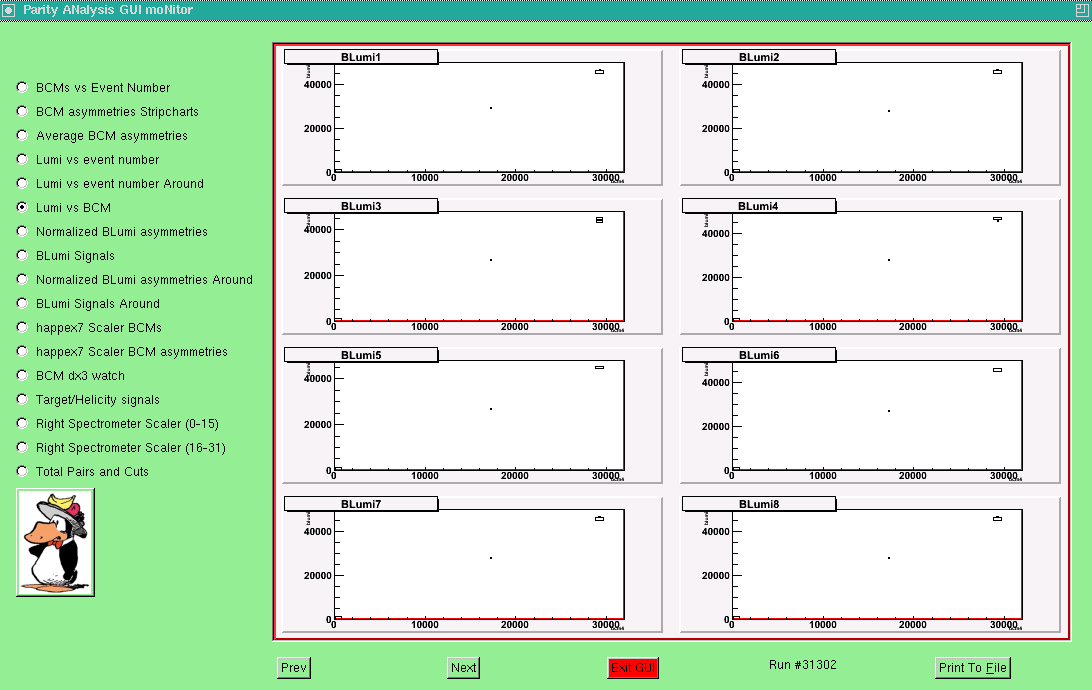
Task: Click the BLumi8 stats box
Action: pyautogui.click(x=997, y=519)
